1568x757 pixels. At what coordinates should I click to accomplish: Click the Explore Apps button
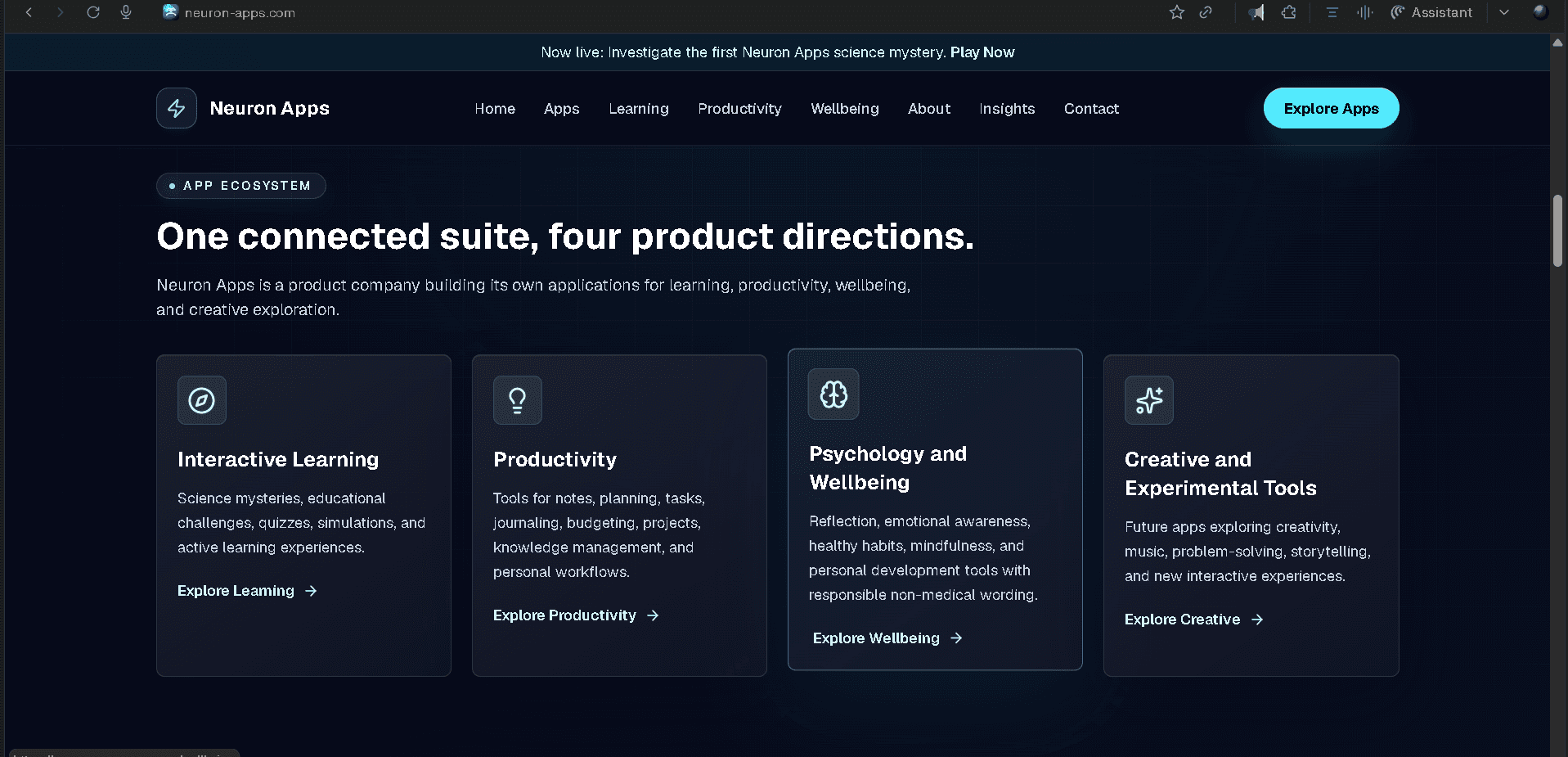1331,108
